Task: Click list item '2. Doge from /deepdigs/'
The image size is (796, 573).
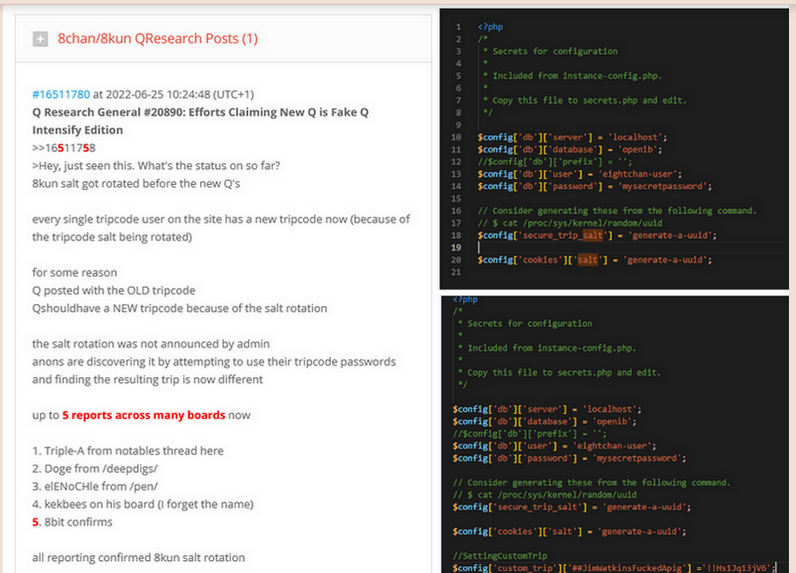Action: 95,468
